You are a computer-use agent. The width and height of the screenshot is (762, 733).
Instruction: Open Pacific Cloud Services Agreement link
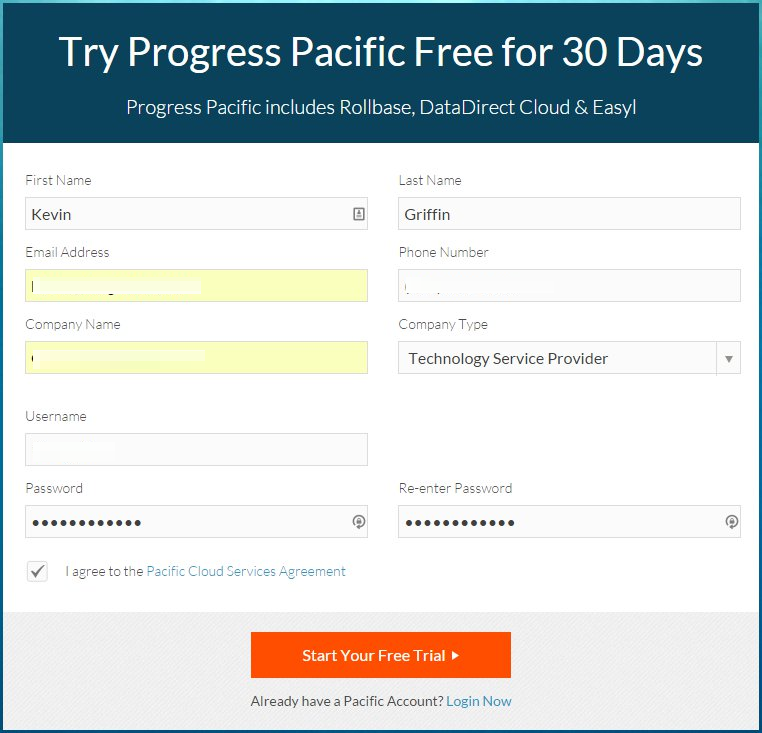click(246, 572)
